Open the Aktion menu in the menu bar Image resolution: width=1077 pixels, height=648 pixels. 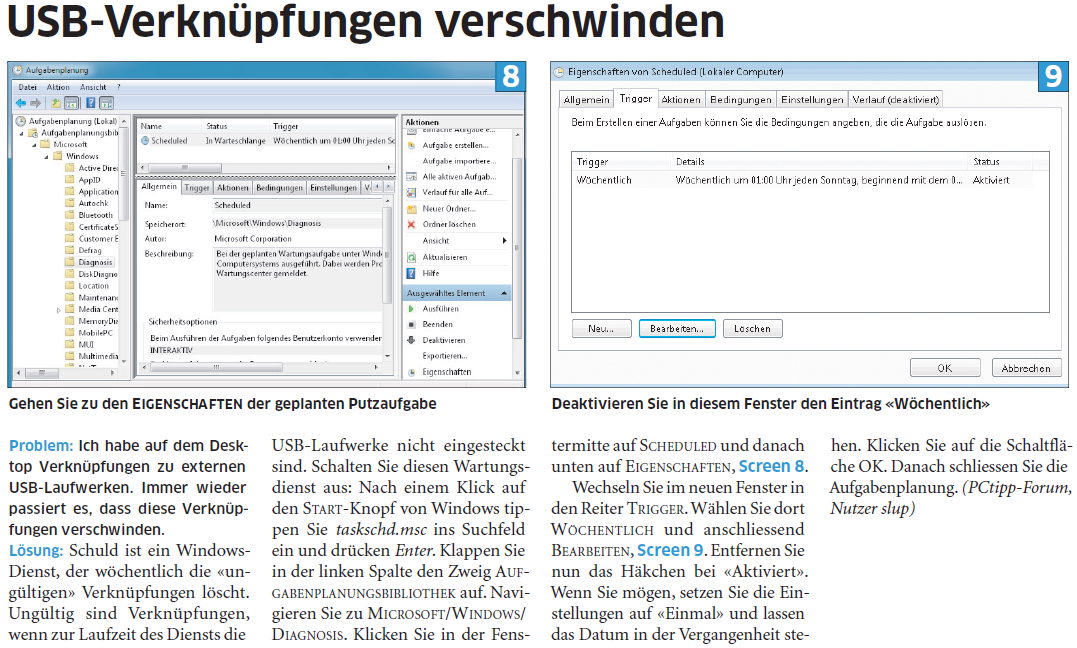[58, 87]
